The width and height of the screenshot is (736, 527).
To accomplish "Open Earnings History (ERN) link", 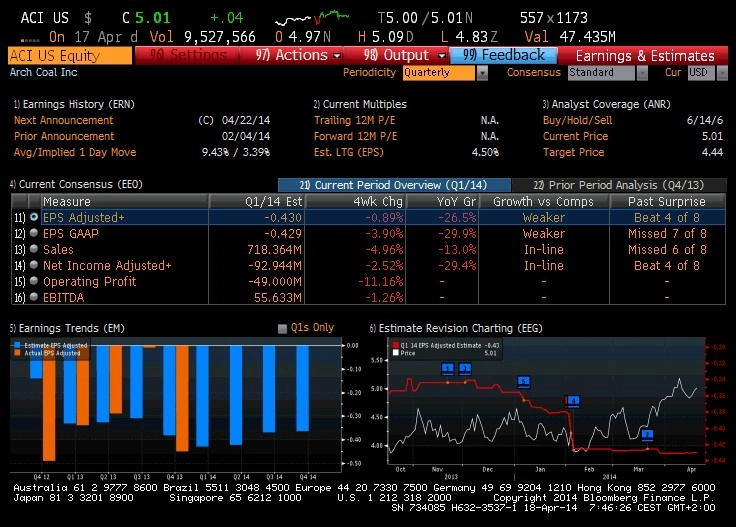I will 74,104.
